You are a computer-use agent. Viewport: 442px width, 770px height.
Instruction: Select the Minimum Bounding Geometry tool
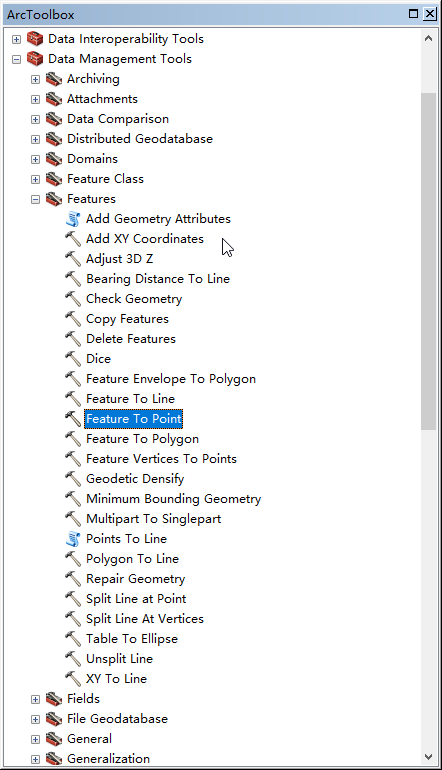(x=173, y=498)
